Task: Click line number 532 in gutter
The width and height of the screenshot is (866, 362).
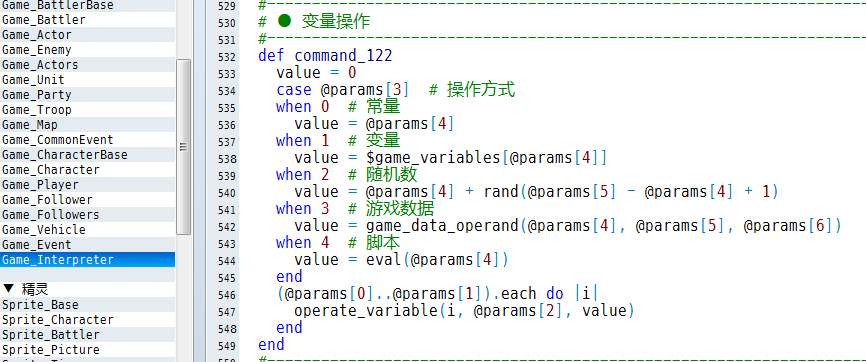Action: pos(226,57)
